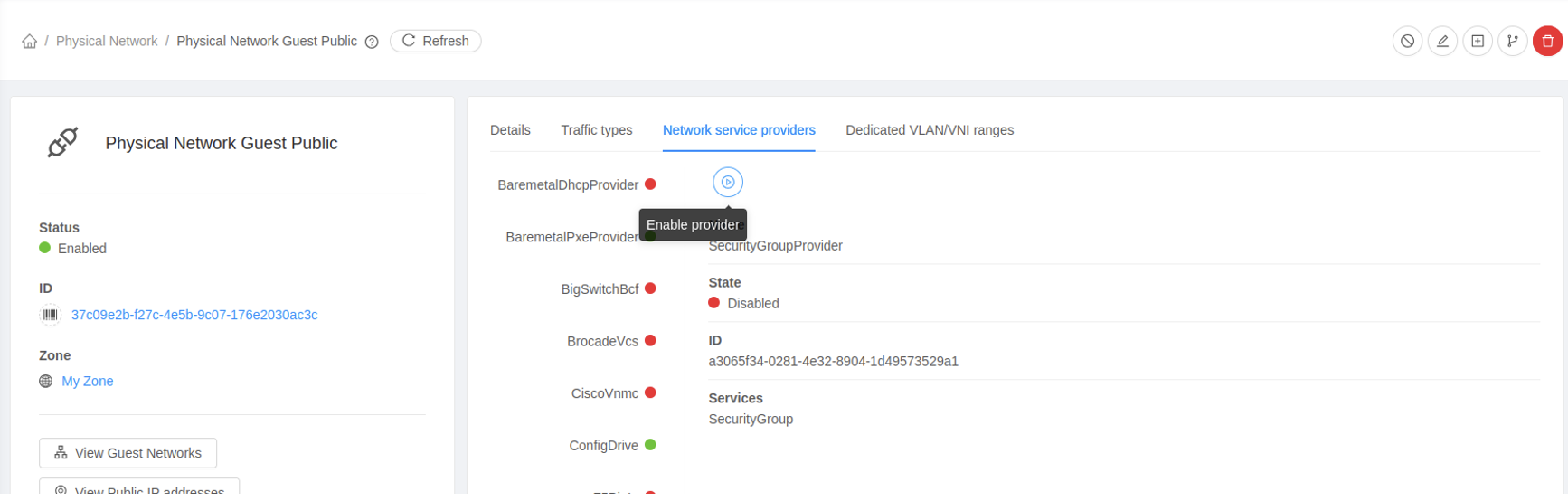Select BaremetalDhcpProvider in provider list
This screenshot has height=501, width=1568.
click(568, 185)
